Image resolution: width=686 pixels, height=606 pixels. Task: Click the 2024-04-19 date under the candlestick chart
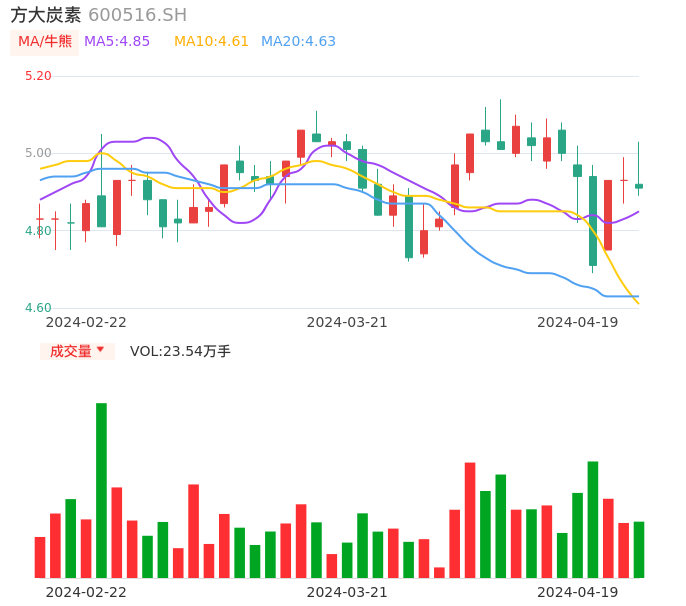[577, 322]
